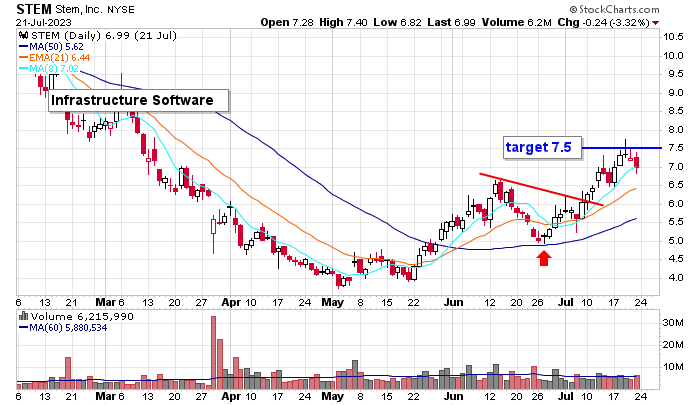Click the copyright symbol before StockCharts.com

[x=573, y=9]
